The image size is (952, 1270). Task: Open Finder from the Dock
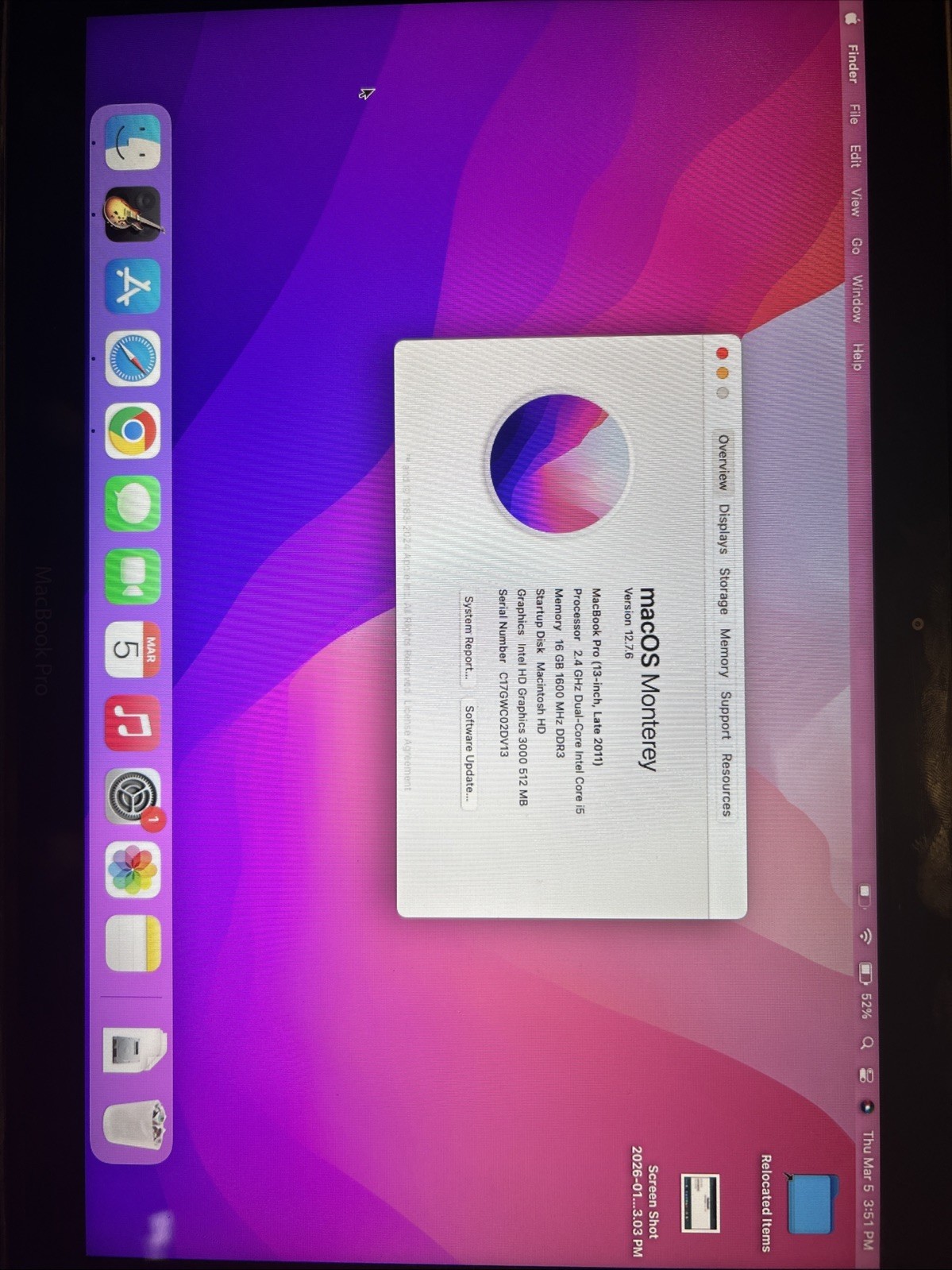click(133, 143)
